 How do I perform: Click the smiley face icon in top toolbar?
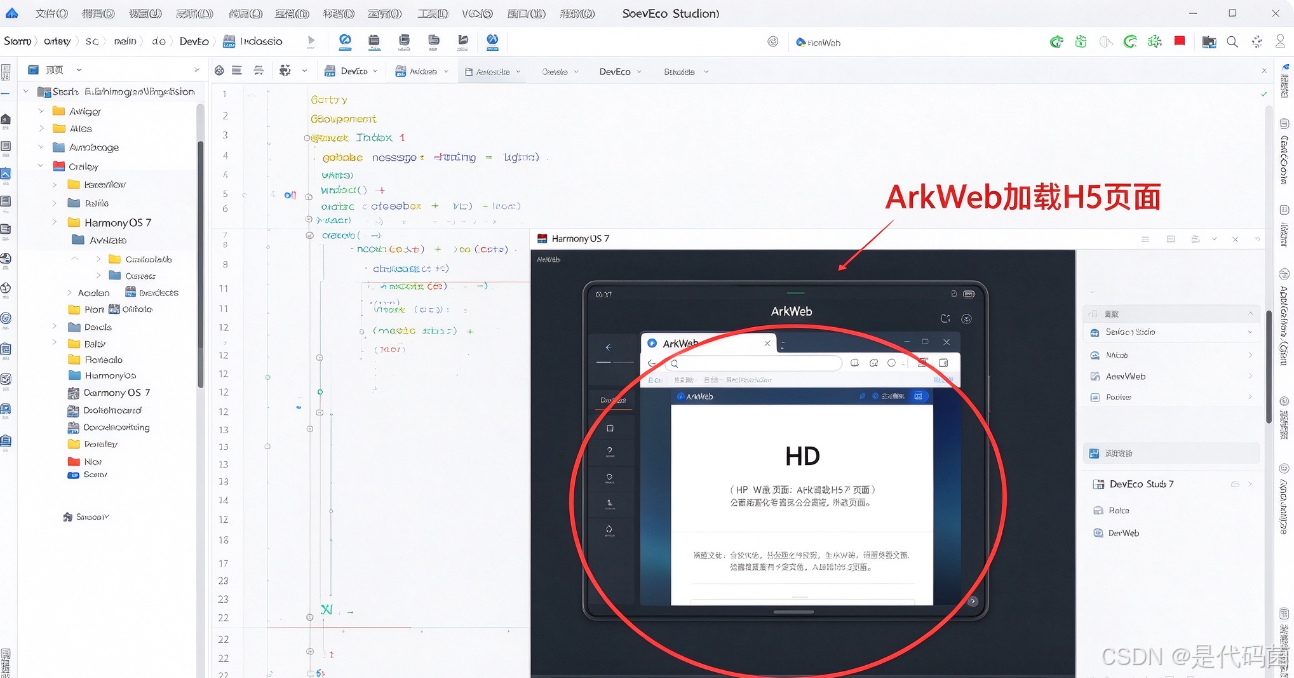tap(773, 42)
